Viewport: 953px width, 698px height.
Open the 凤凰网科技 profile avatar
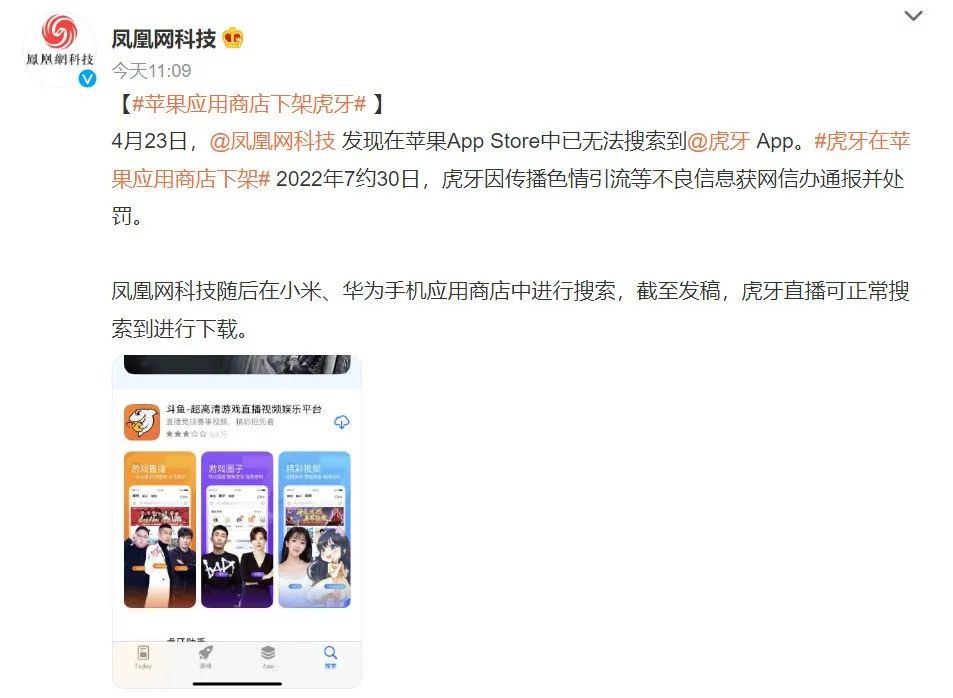pos(60,50)
